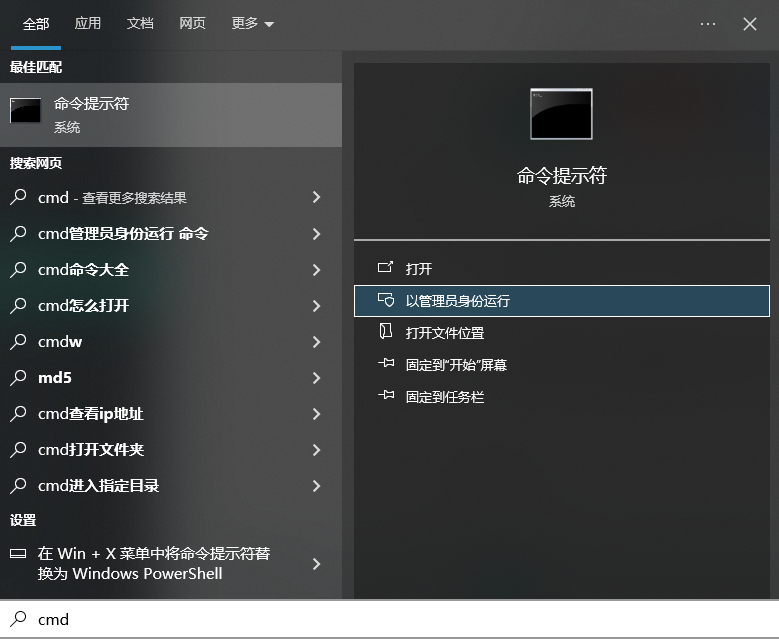Open suggestion cmdw
Screen dimensions: 779x639
pos(171,342)
